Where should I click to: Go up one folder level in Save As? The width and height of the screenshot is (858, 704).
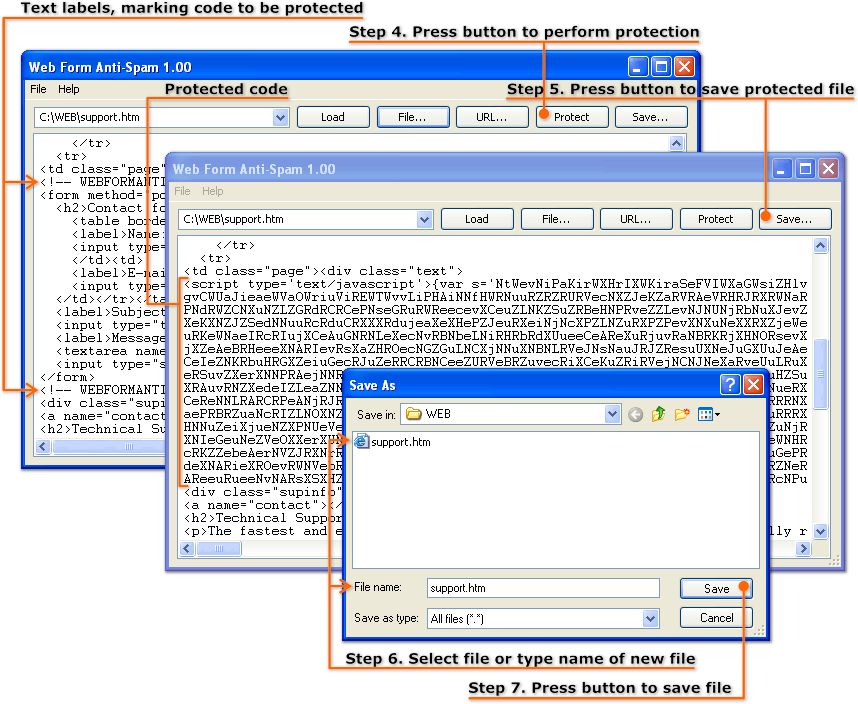click(x=658, y=415)
